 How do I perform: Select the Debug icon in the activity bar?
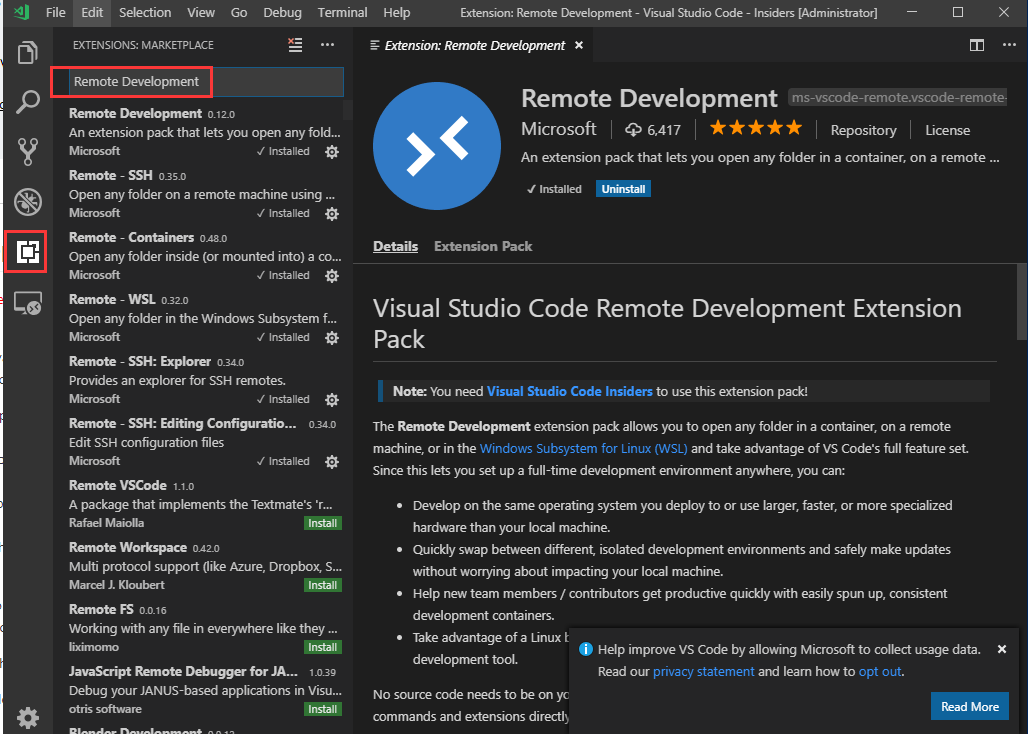click(x=27, y=201)
